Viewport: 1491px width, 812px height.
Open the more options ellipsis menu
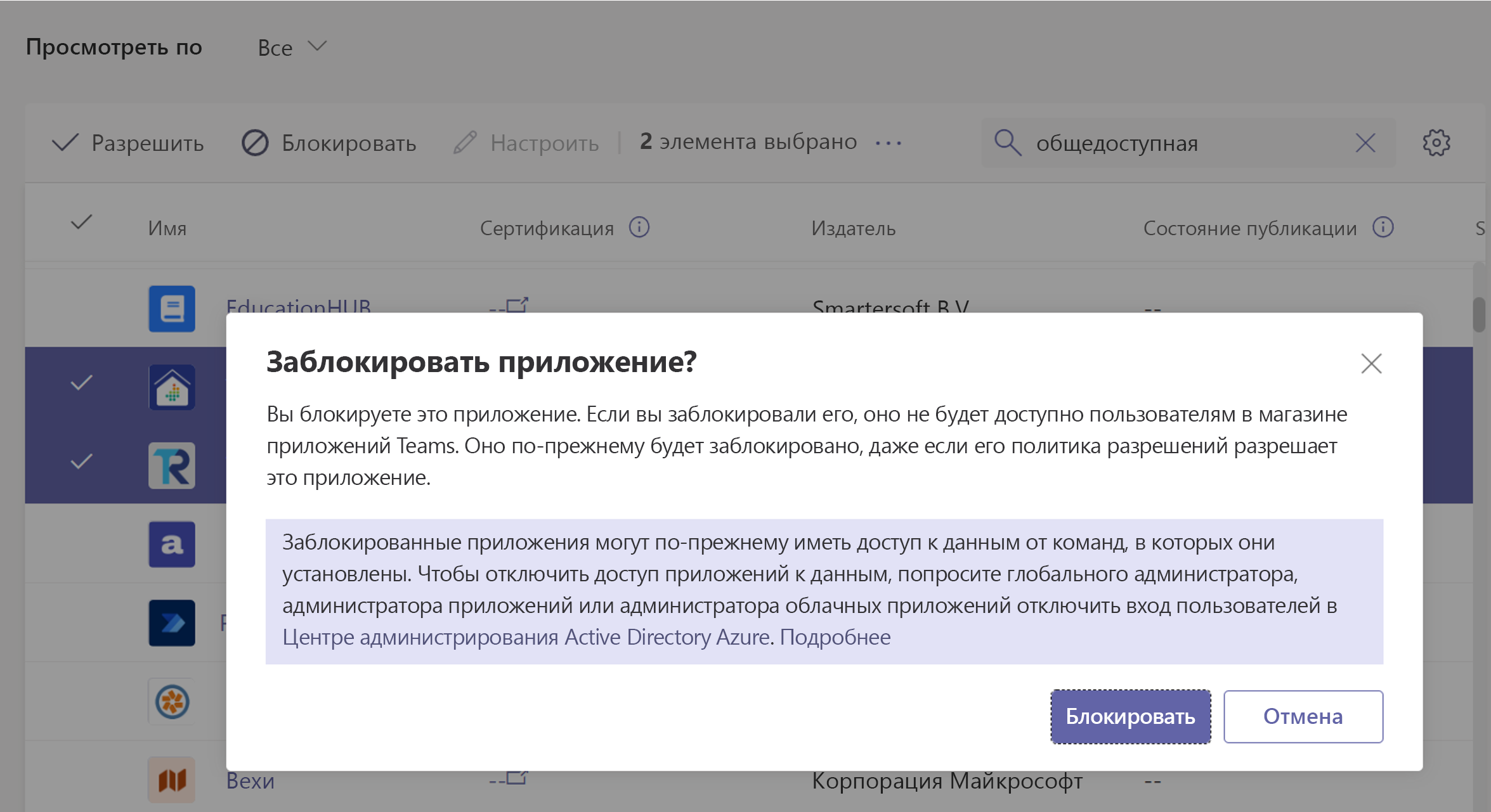[888, 143]
